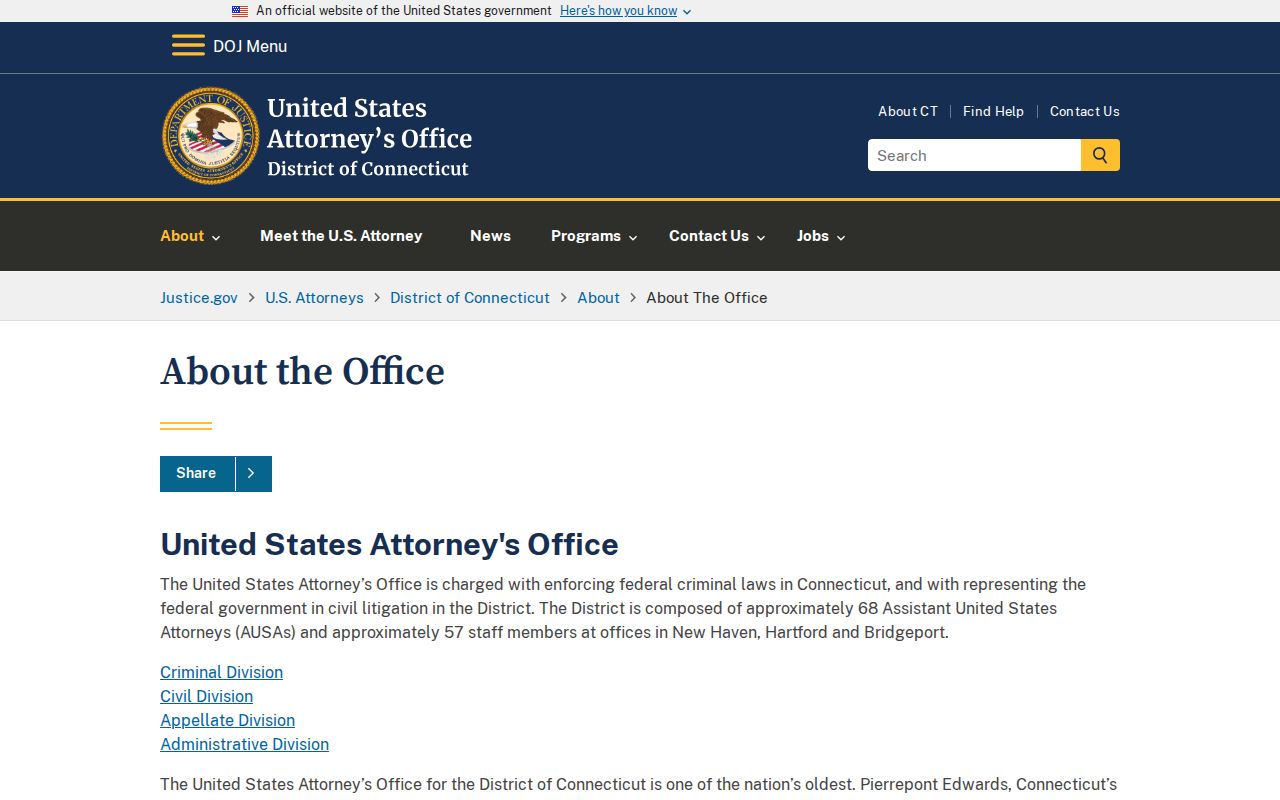Focus the Search input field
This screenshot has width=1280, height=800.
(974, 155)
